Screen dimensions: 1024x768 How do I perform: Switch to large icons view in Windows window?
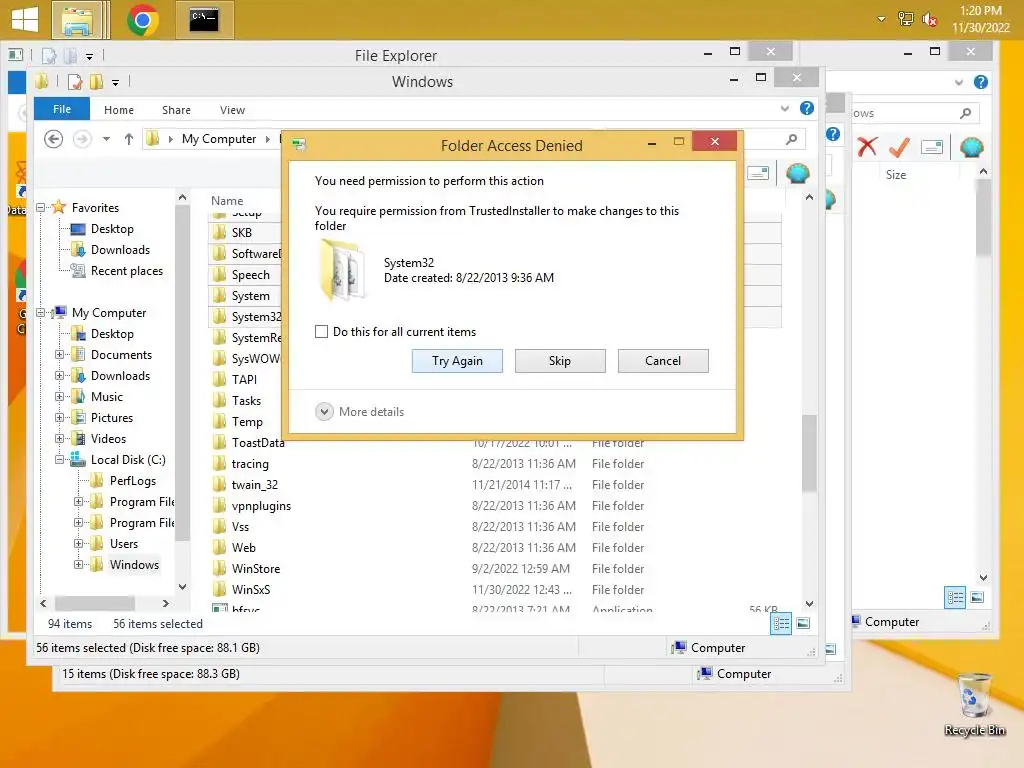pos(803,623)
